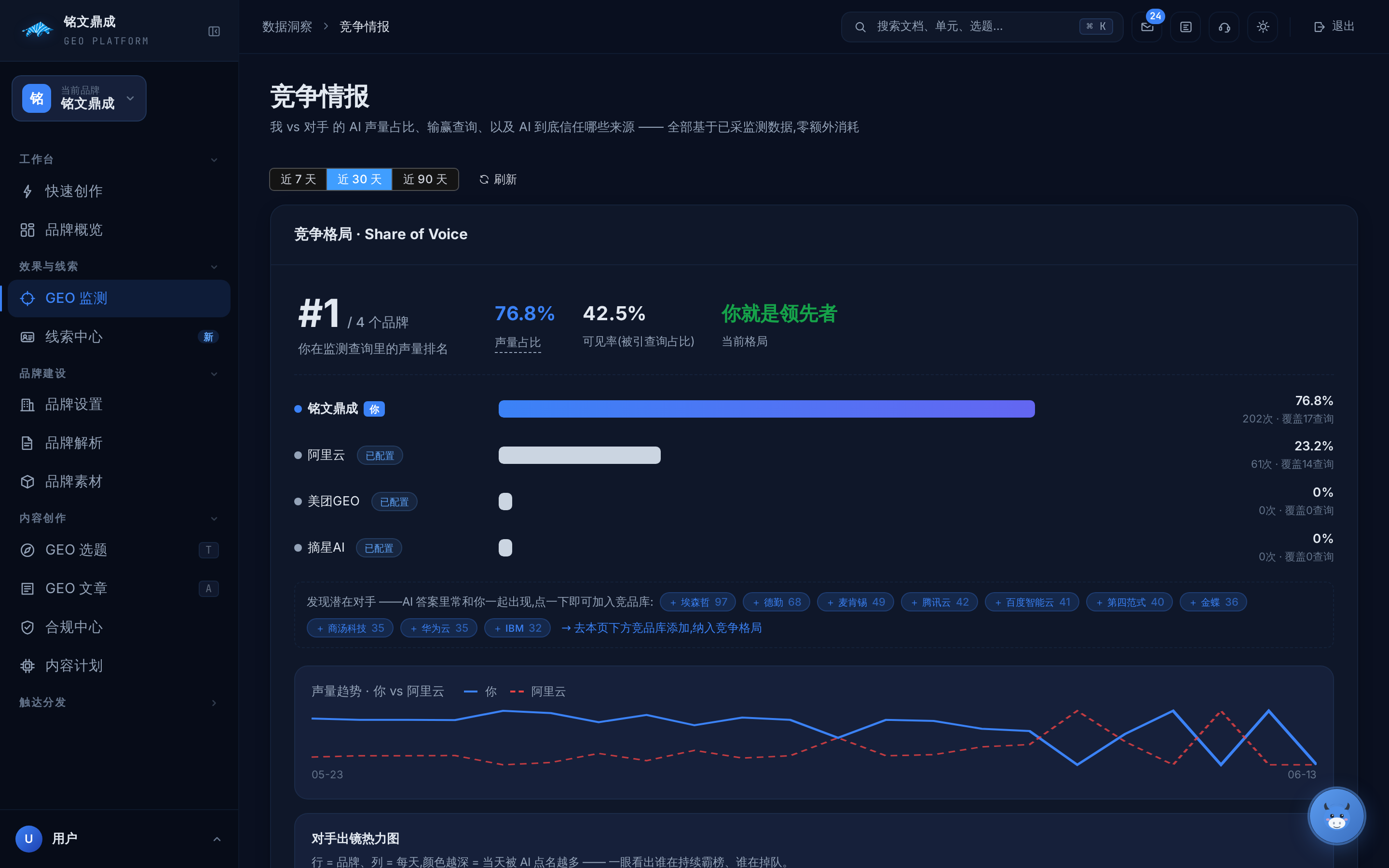Click 已配置 badge next to 摘星AI
Screen dimensions: 1389x868
click(x=379, y=548)
